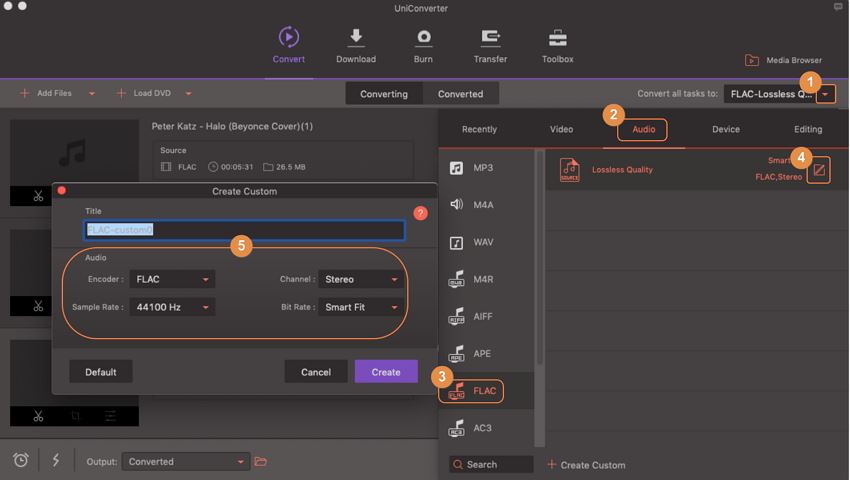Viewport: 850px width, 480px height.
Task: Open crop tool on the third file
Action: click(x=75, y=416)
